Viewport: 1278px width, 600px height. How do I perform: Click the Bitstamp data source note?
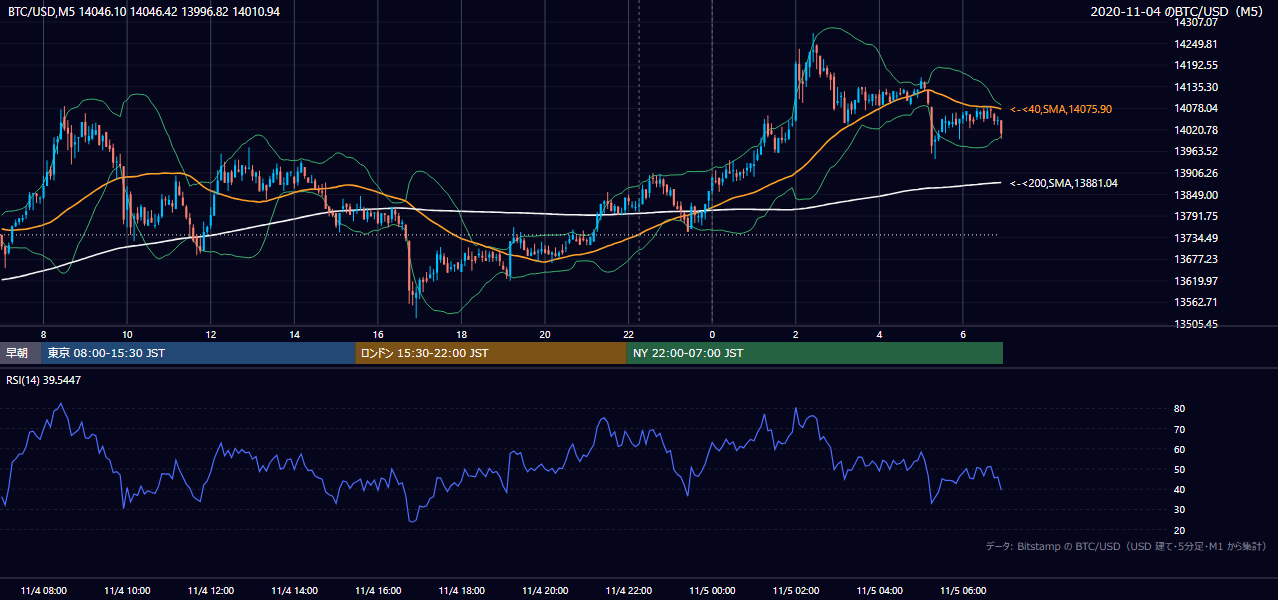(1126, 546)
